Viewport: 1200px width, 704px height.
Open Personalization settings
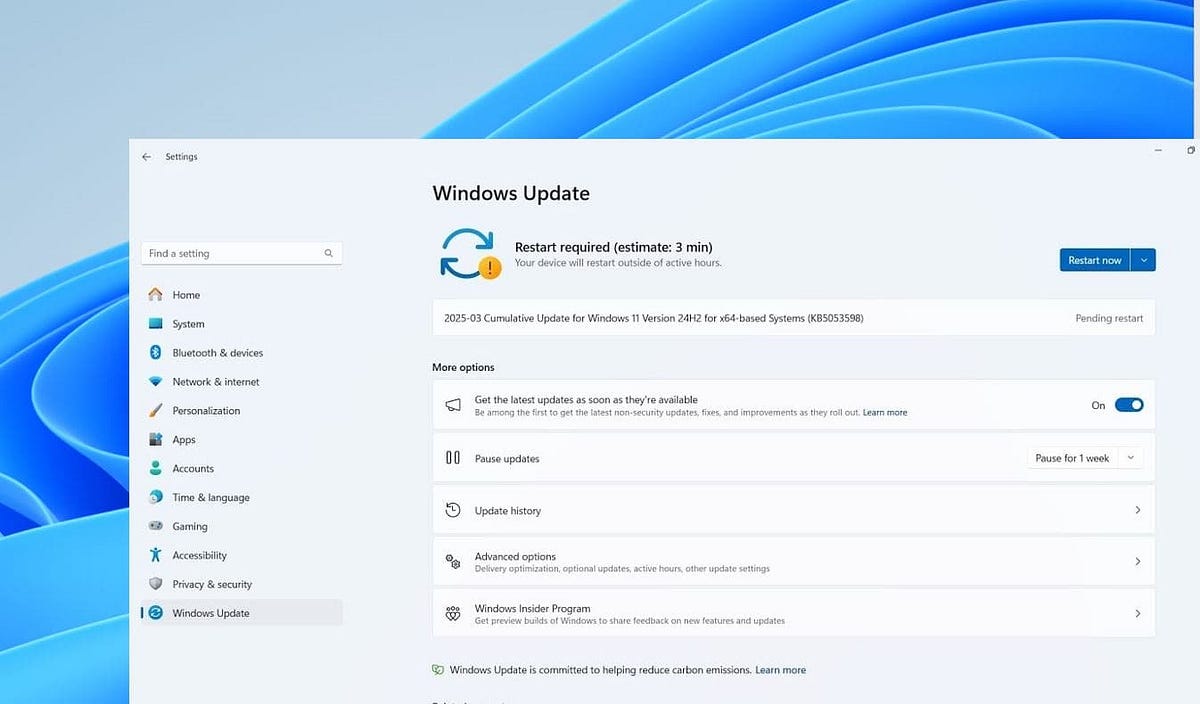(x=241, y=411)
